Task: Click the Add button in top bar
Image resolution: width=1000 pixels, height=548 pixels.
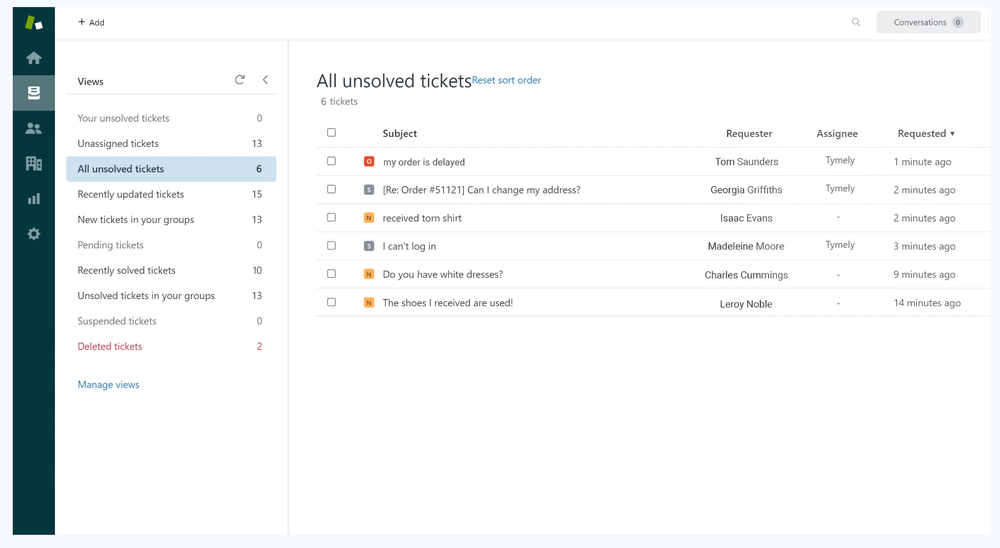Action: pos(91,22)
